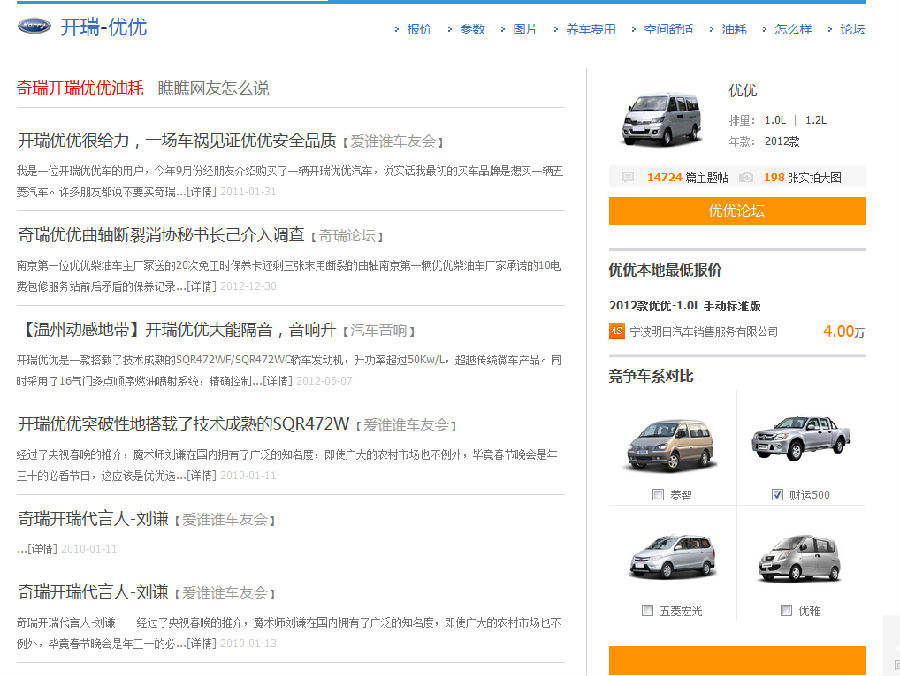Click the orange 4S dealer badge icon

pos(617,330)
